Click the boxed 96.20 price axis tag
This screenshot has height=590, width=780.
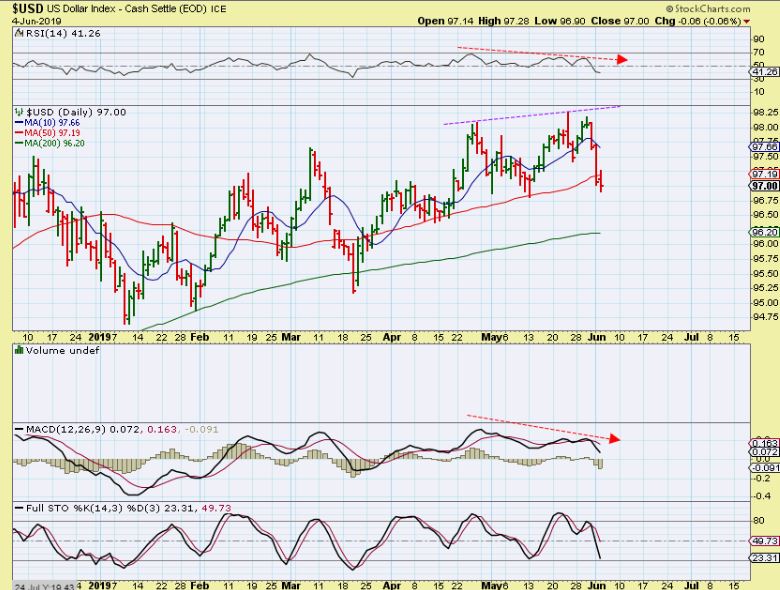[x=764, y=232]
